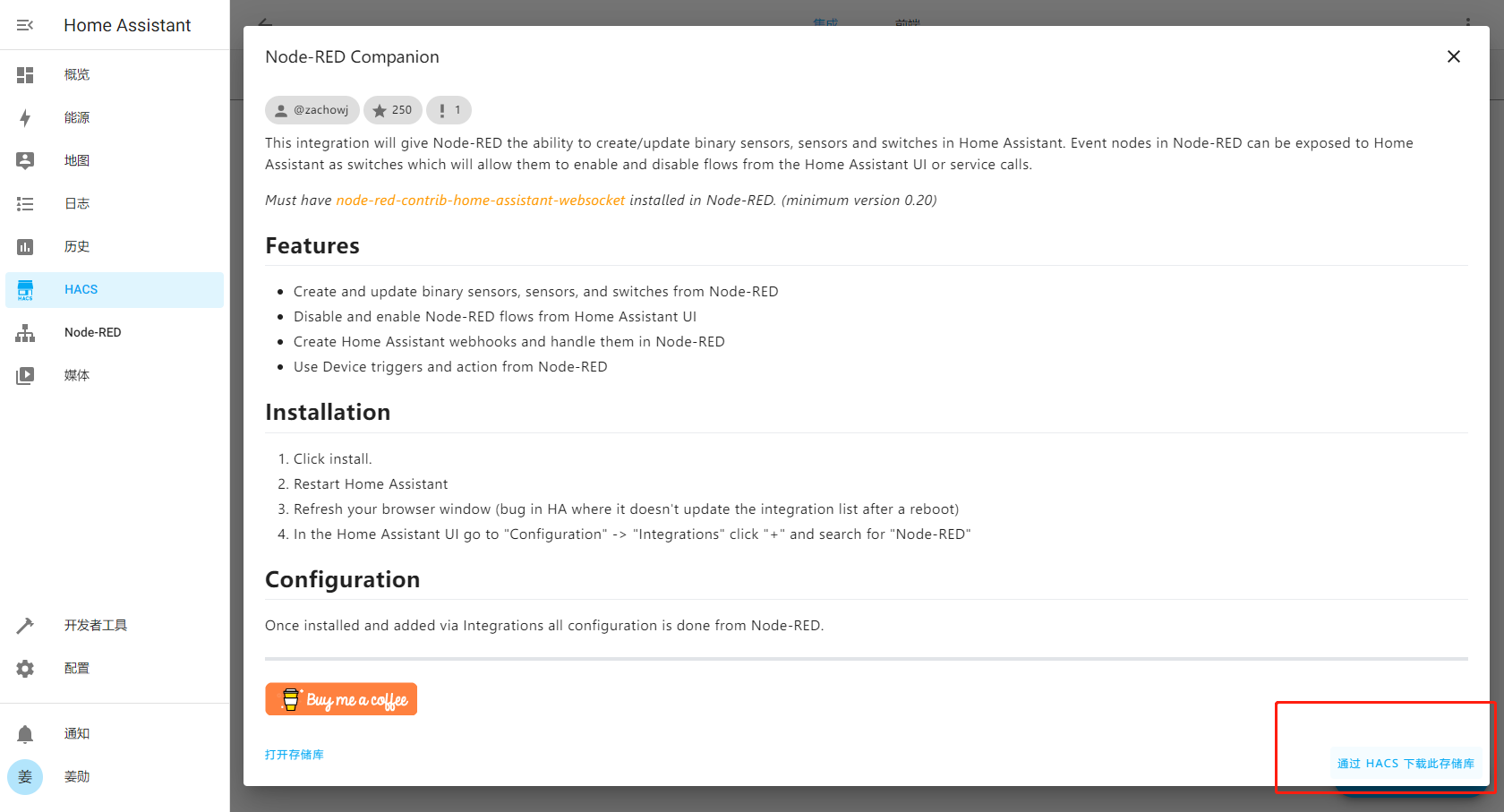1504x812 pixels.
Task: Click the Buy me a coffee button
Action: coord(341,699)
